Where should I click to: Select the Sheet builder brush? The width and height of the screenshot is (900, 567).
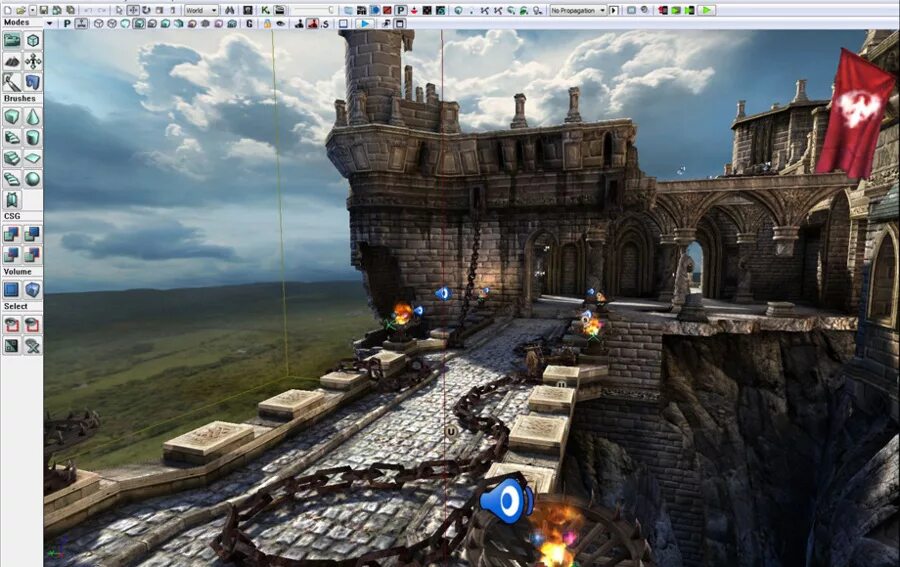pos(33,158)
